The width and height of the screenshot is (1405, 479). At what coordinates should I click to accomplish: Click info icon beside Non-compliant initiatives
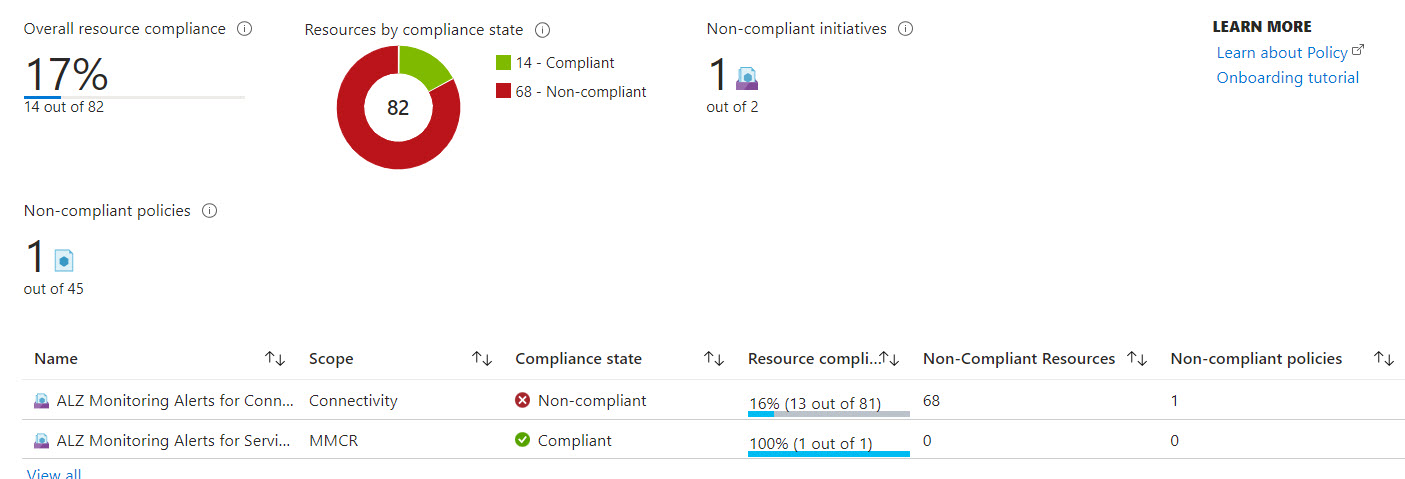pos(905,29)
